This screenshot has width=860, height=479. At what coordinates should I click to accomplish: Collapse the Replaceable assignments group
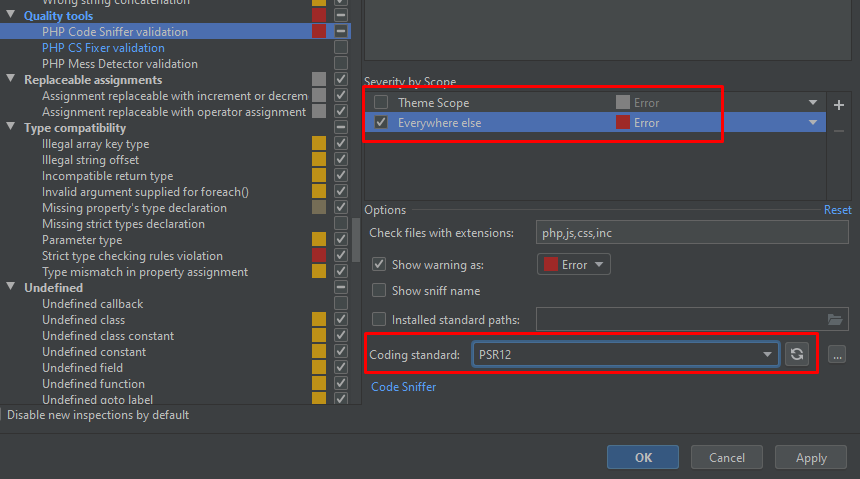pyautogui.click(x=10, y=78)
